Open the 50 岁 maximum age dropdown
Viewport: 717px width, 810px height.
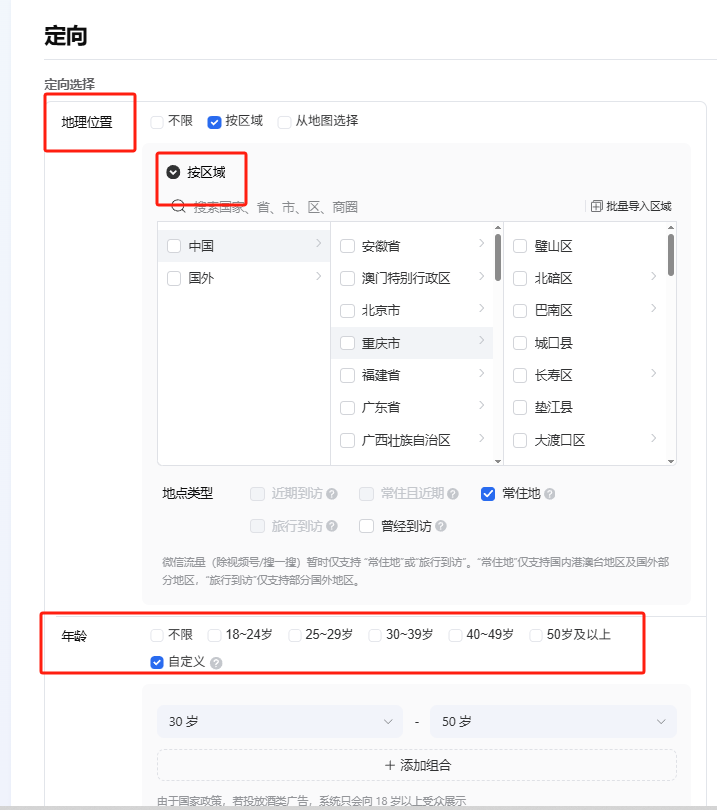[x=553, y=722]
